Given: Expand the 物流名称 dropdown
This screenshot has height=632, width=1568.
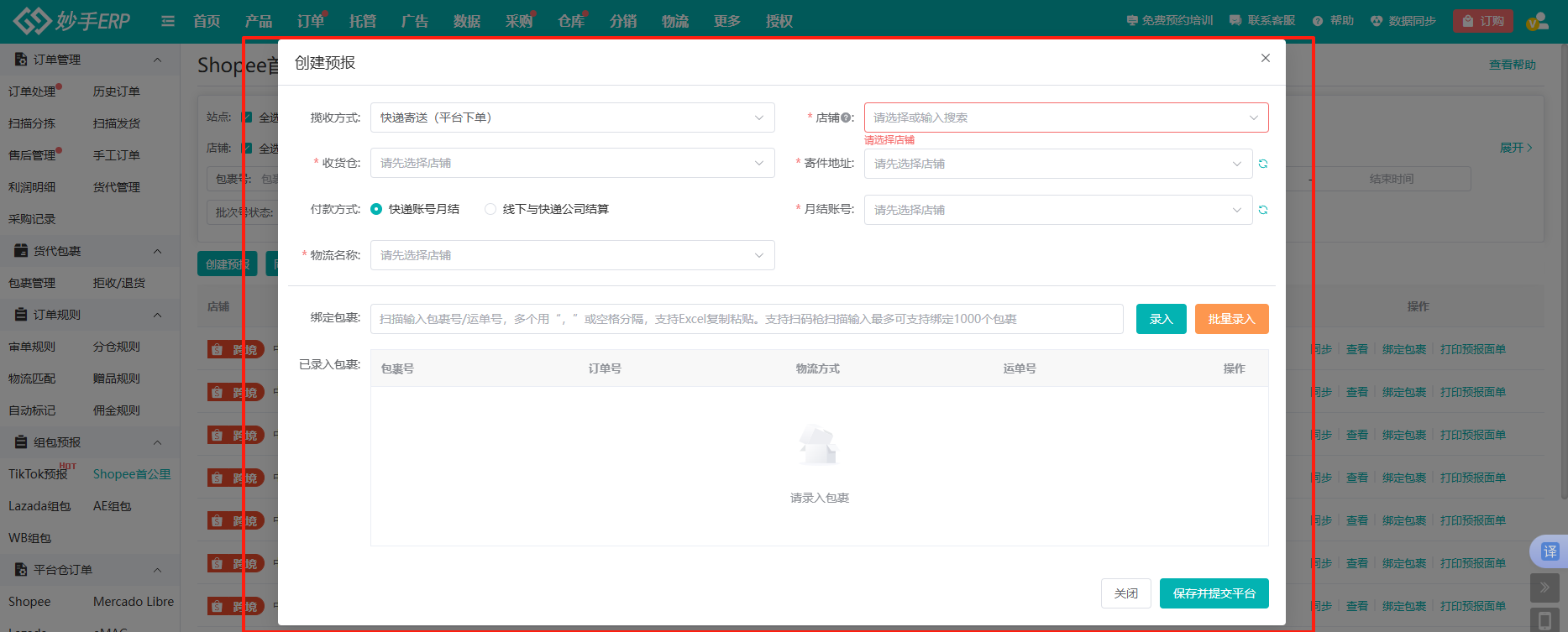Looking at the screenshot, I should tap(572, 255).
